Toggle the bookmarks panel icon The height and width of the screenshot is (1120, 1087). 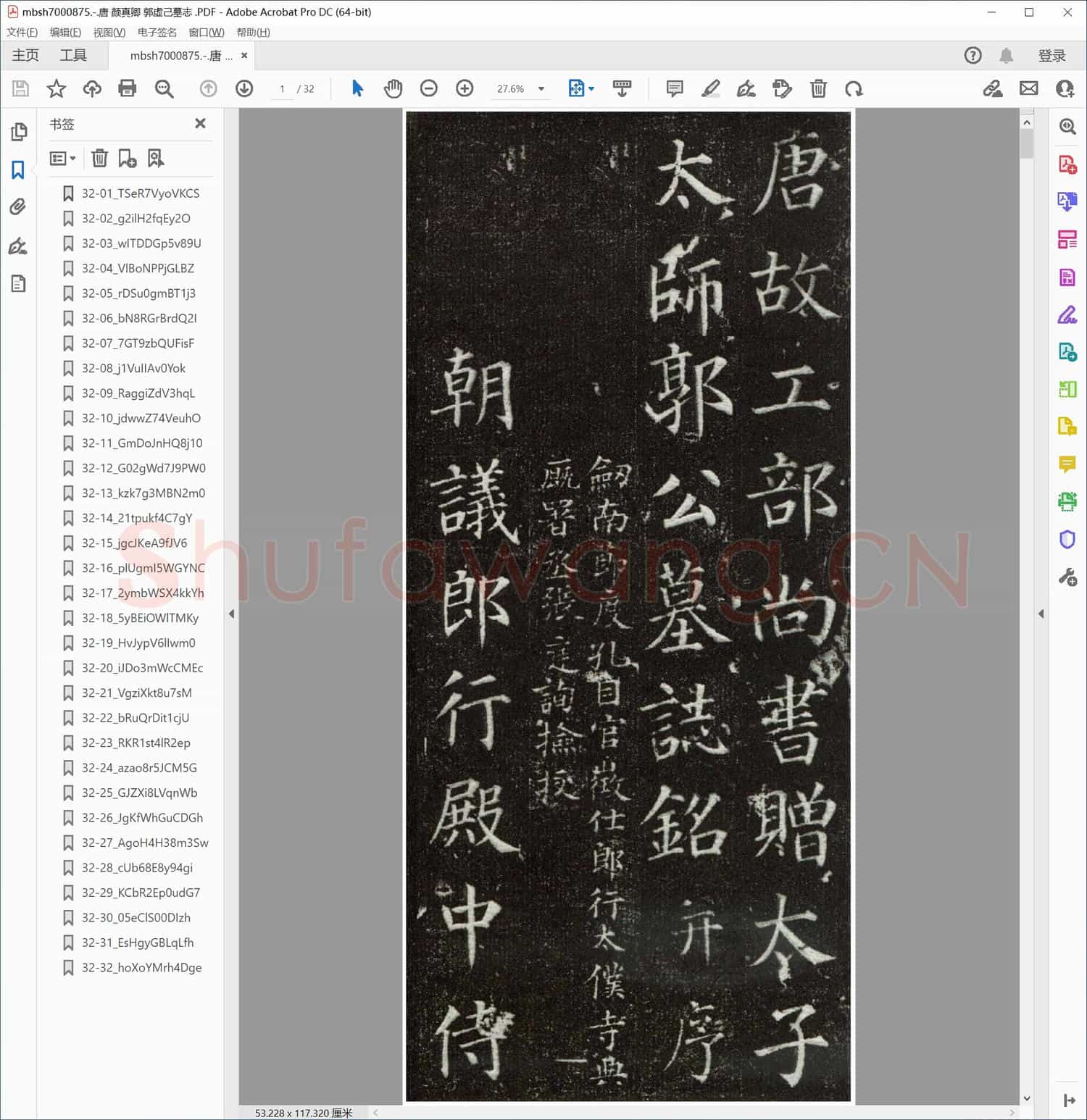(x=19, y=170)
